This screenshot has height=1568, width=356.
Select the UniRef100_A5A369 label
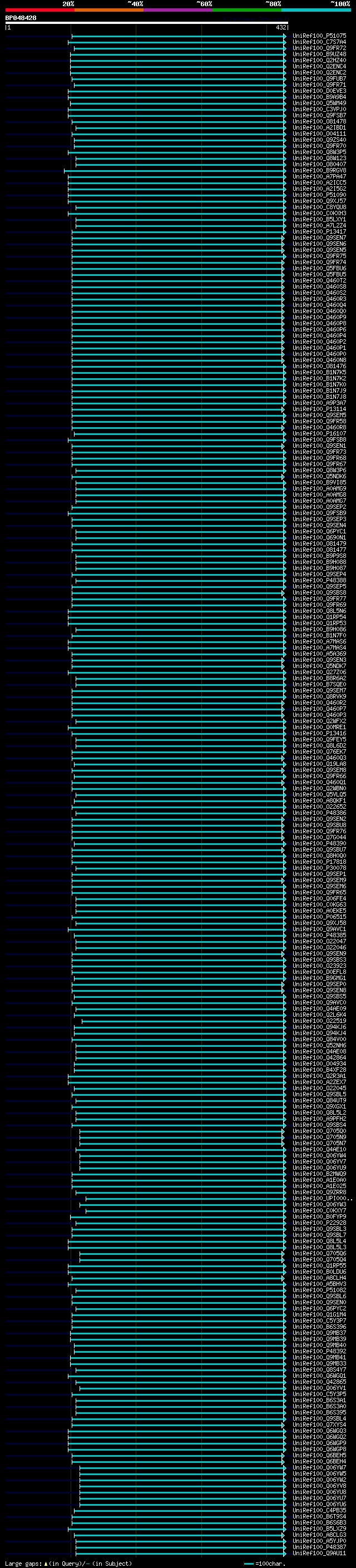click(x=319, y=654)
